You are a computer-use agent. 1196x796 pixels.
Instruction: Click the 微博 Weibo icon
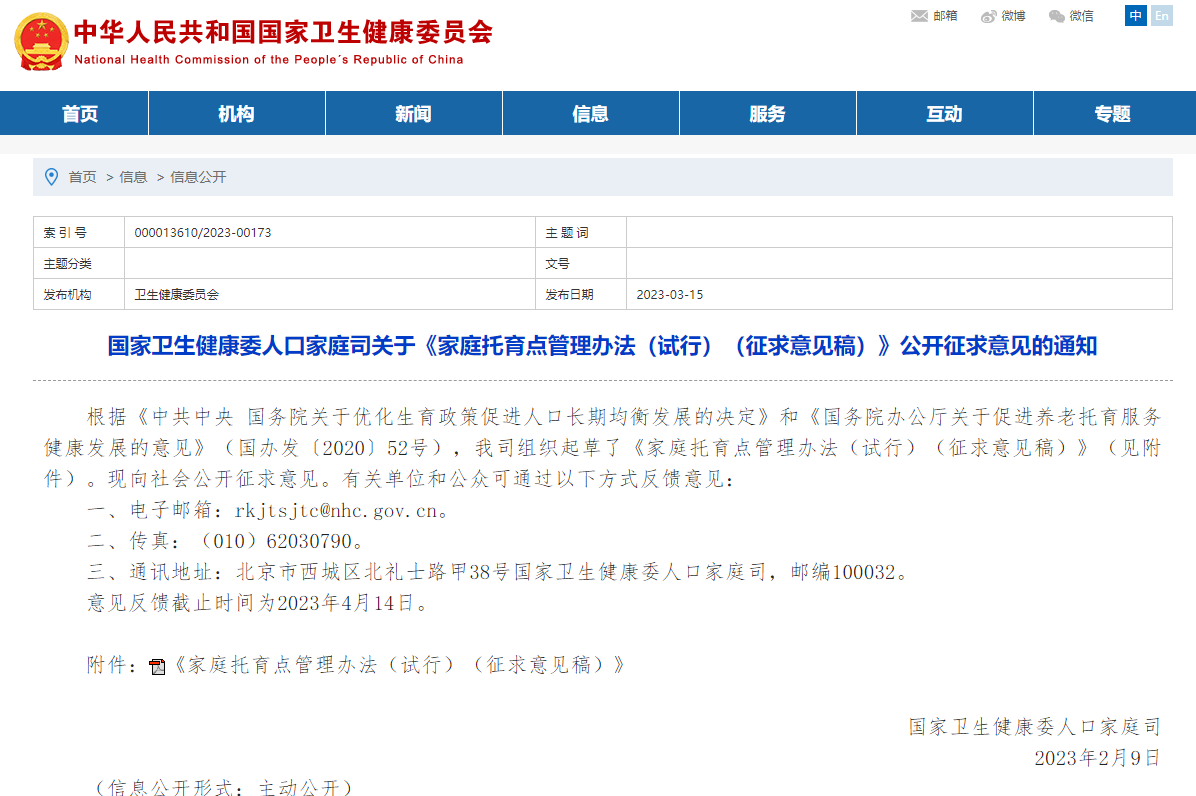click(x=989, y=16)
